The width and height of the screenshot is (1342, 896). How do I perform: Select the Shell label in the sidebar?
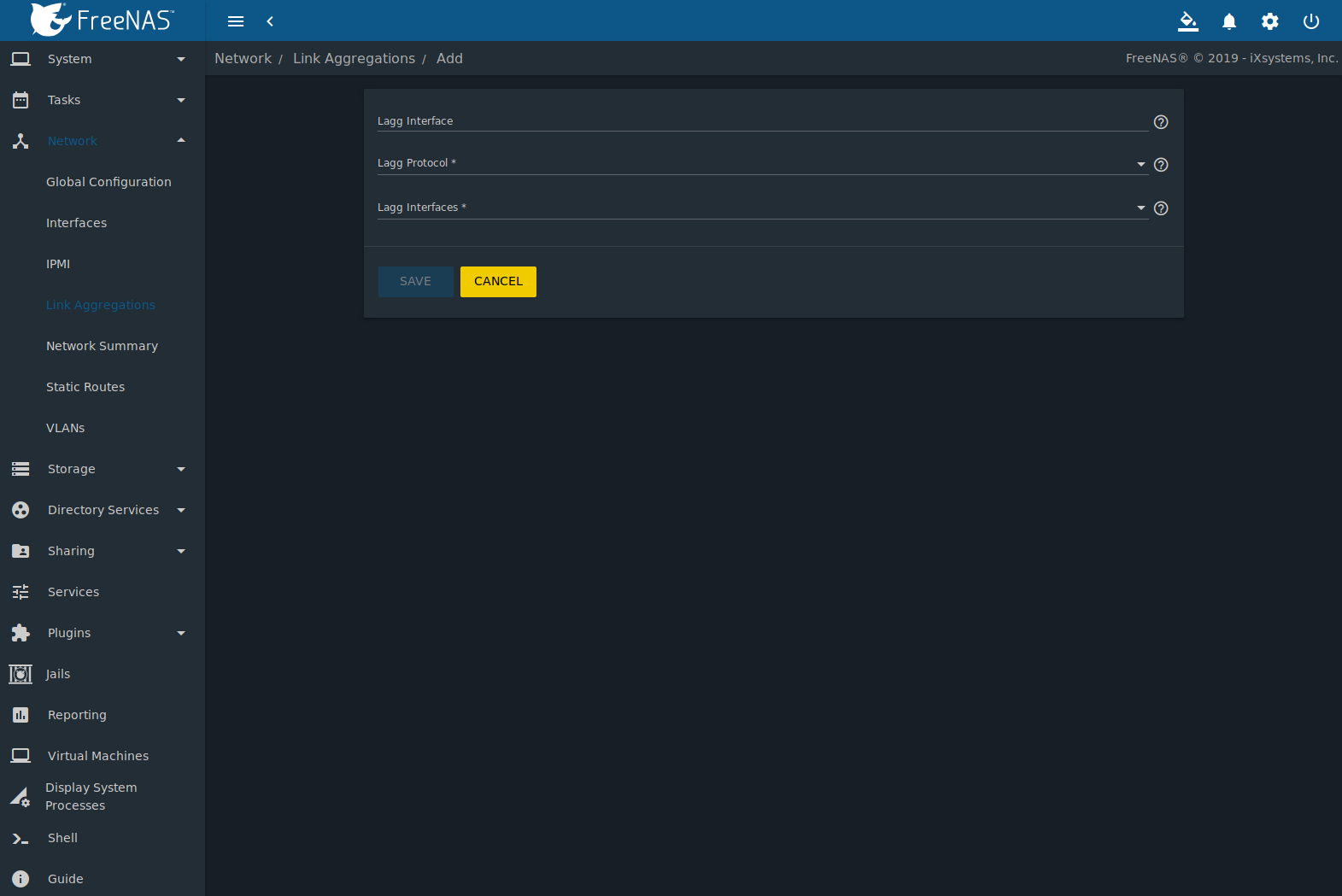click(62, 838)
